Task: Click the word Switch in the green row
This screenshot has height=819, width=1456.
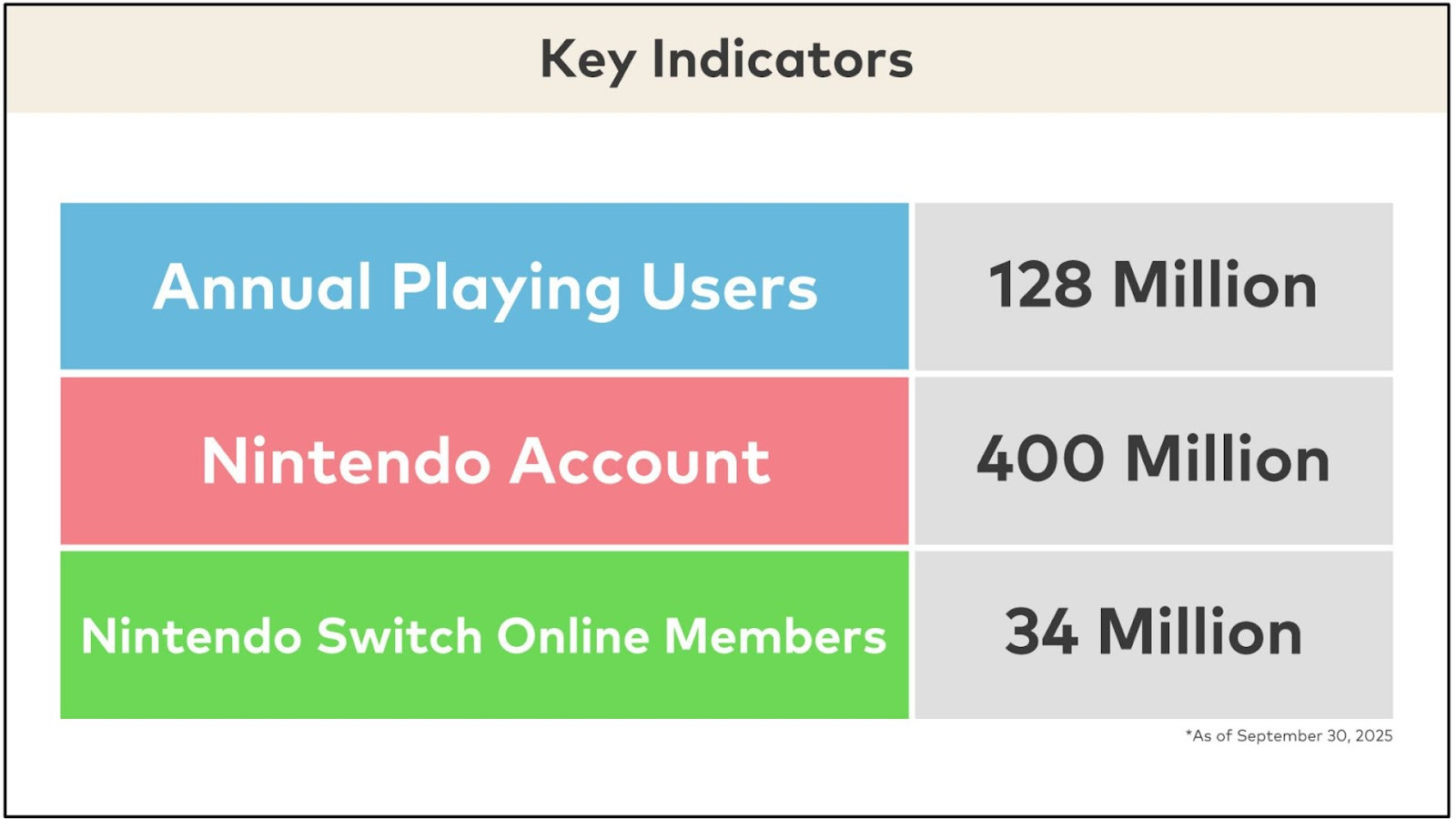Action: [399, 636]
